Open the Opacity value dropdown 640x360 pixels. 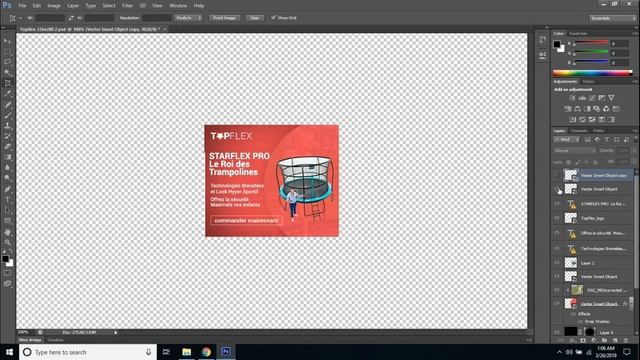coord(633,151)
